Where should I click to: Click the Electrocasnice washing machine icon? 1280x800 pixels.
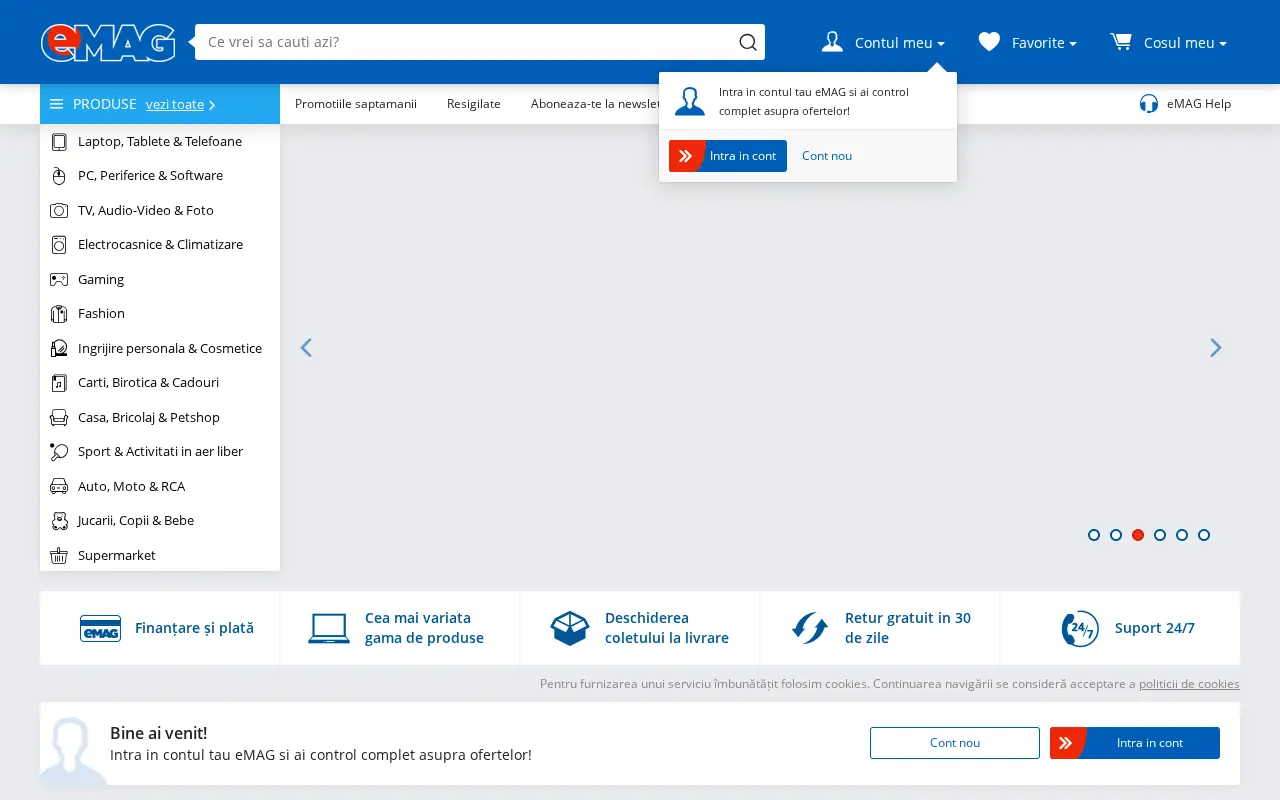pyautogui.click(x=59, y=245)
